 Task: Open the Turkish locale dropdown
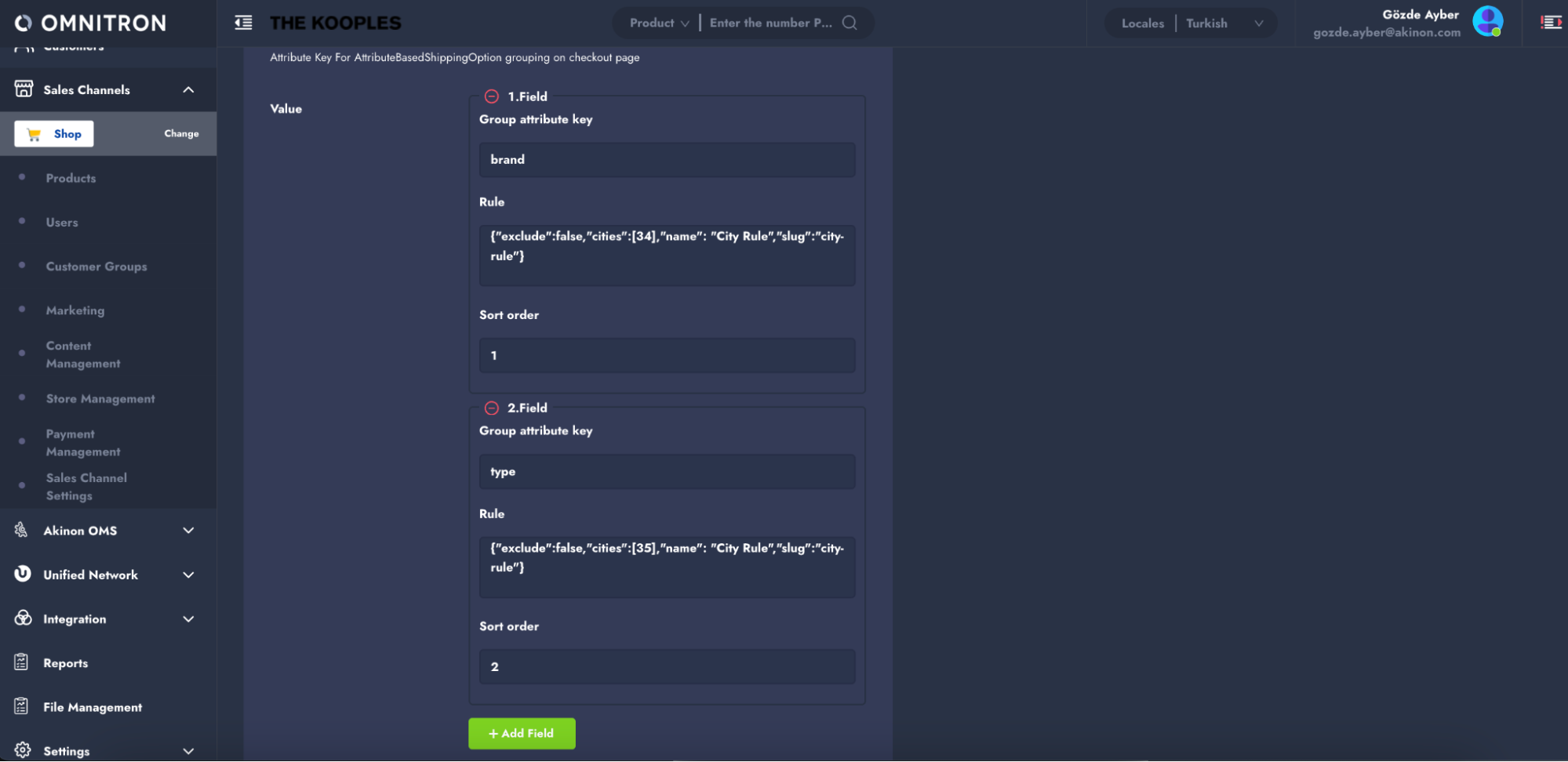pos(1224,23)
